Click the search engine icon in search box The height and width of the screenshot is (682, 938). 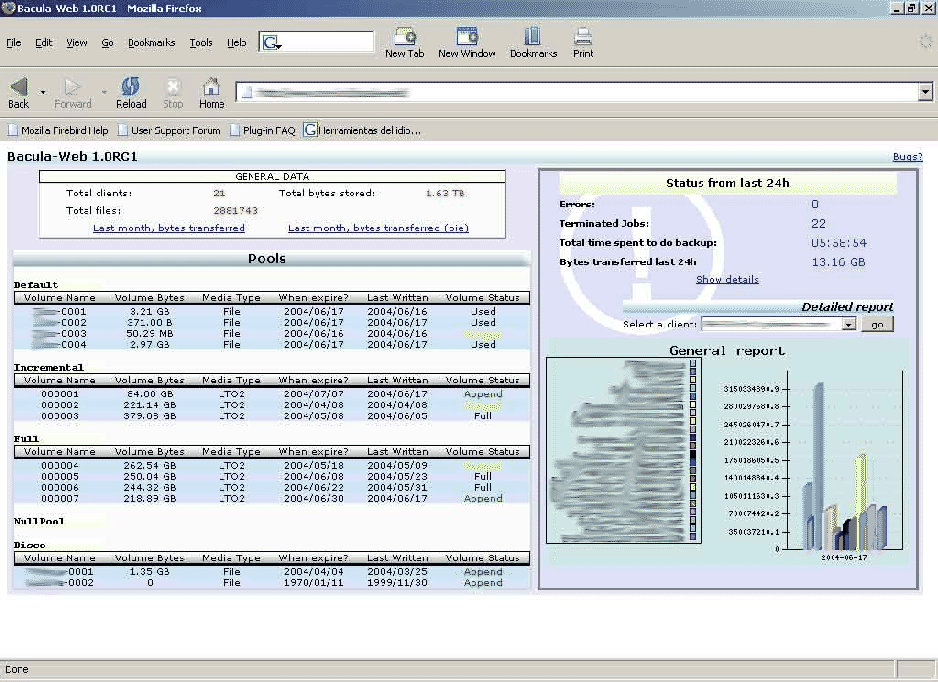[271, 42]
